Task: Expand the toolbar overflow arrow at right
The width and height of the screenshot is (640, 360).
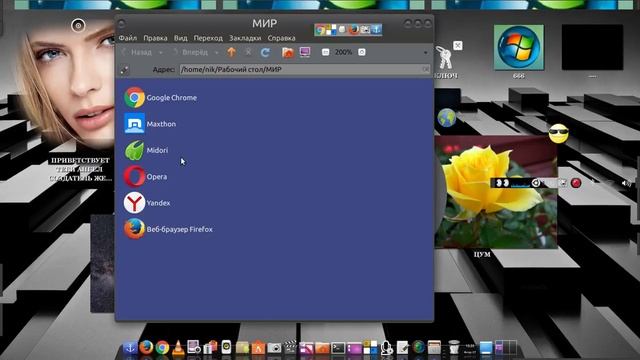Action: point(425,53)
